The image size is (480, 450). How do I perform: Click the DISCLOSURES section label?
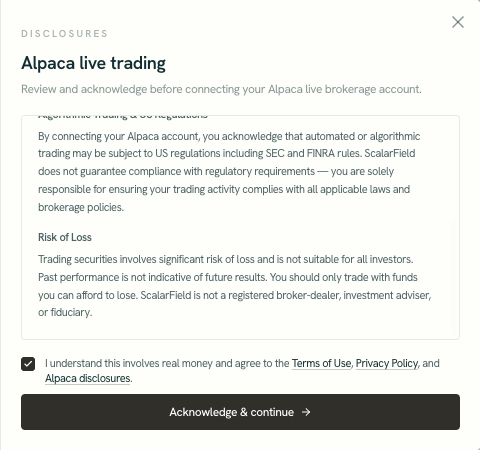(64, 34)
